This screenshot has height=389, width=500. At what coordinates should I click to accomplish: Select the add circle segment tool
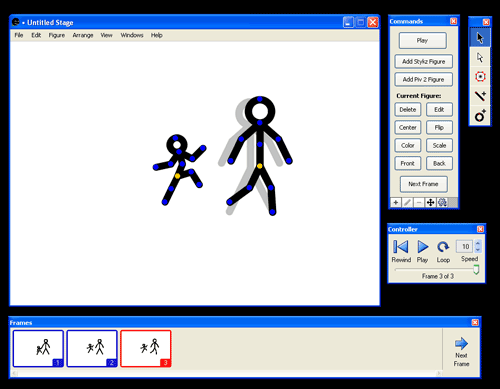coord(480,116)
